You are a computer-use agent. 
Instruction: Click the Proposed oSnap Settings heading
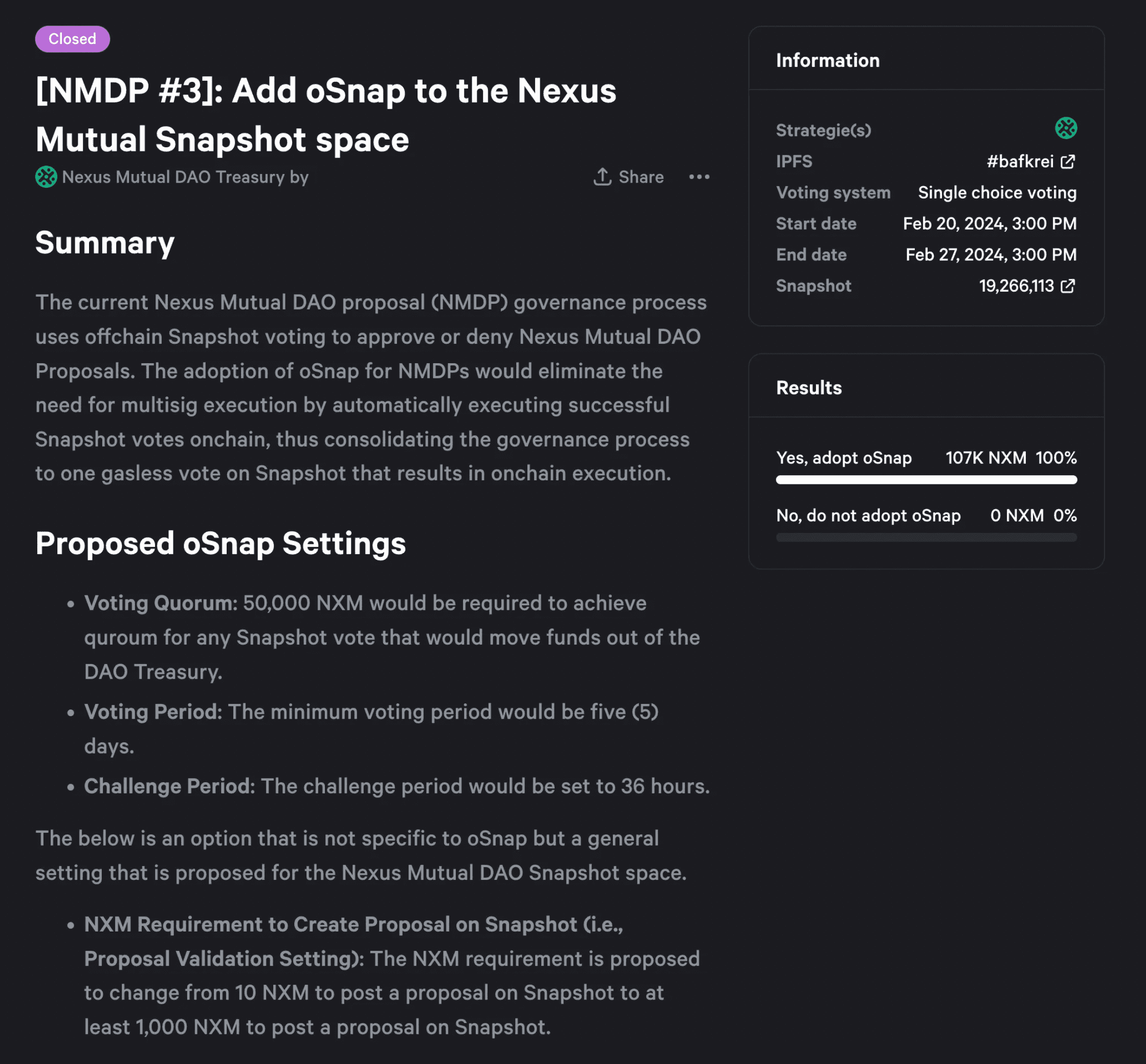tap(221, 543)
